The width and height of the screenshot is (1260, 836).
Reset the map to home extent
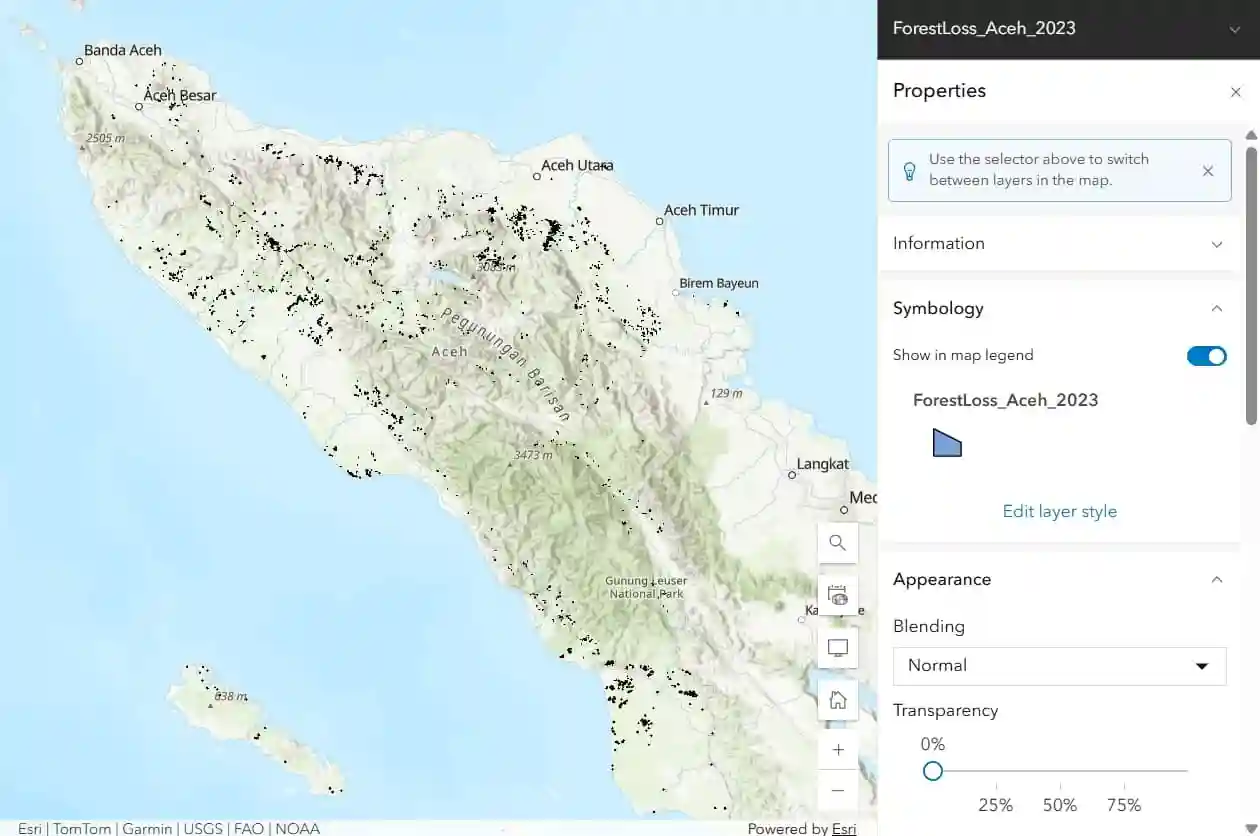837,699
